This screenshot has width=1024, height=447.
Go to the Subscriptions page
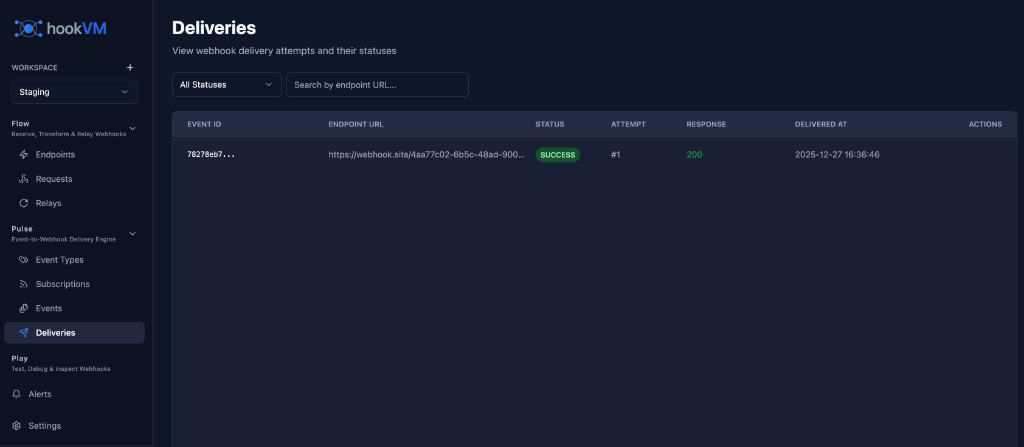pos(62,284)
